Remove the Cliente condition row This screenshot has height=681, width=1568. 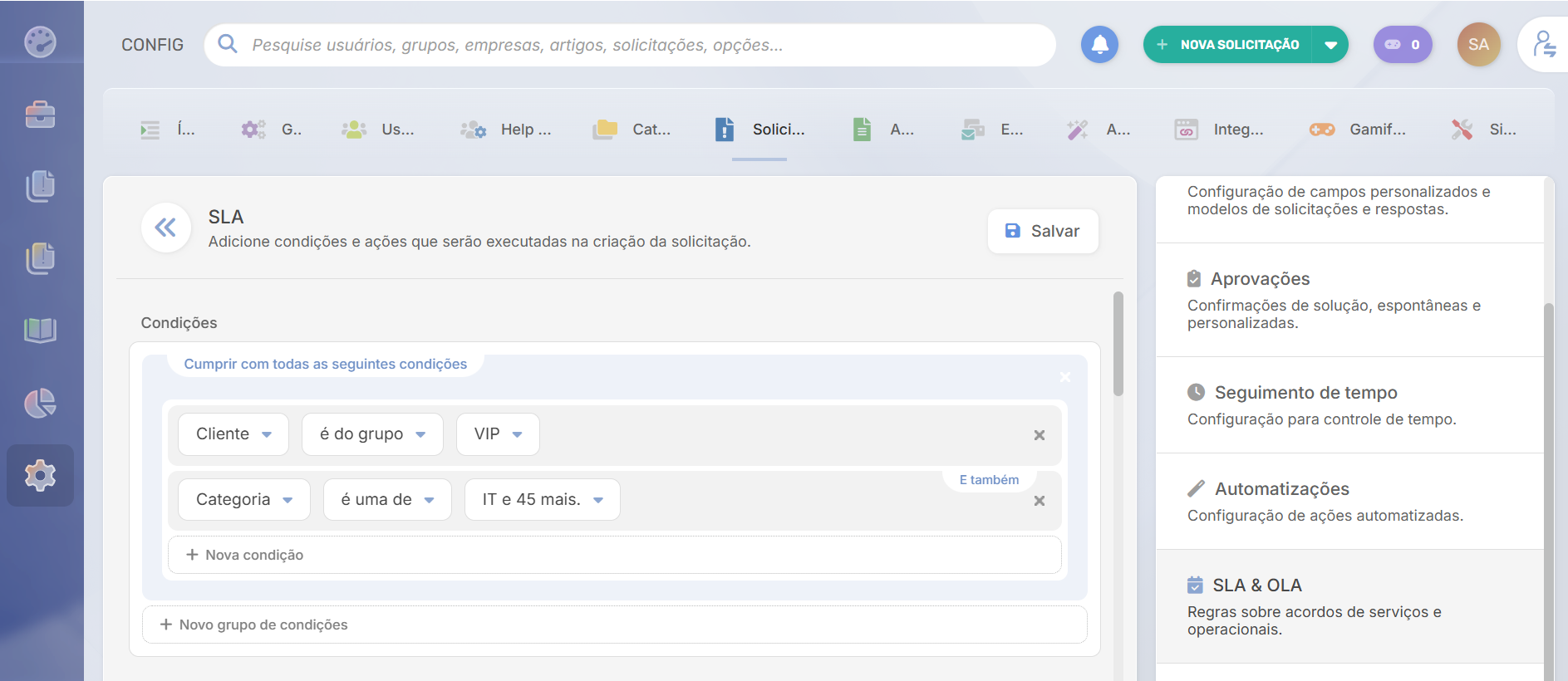click(1039, 435)
